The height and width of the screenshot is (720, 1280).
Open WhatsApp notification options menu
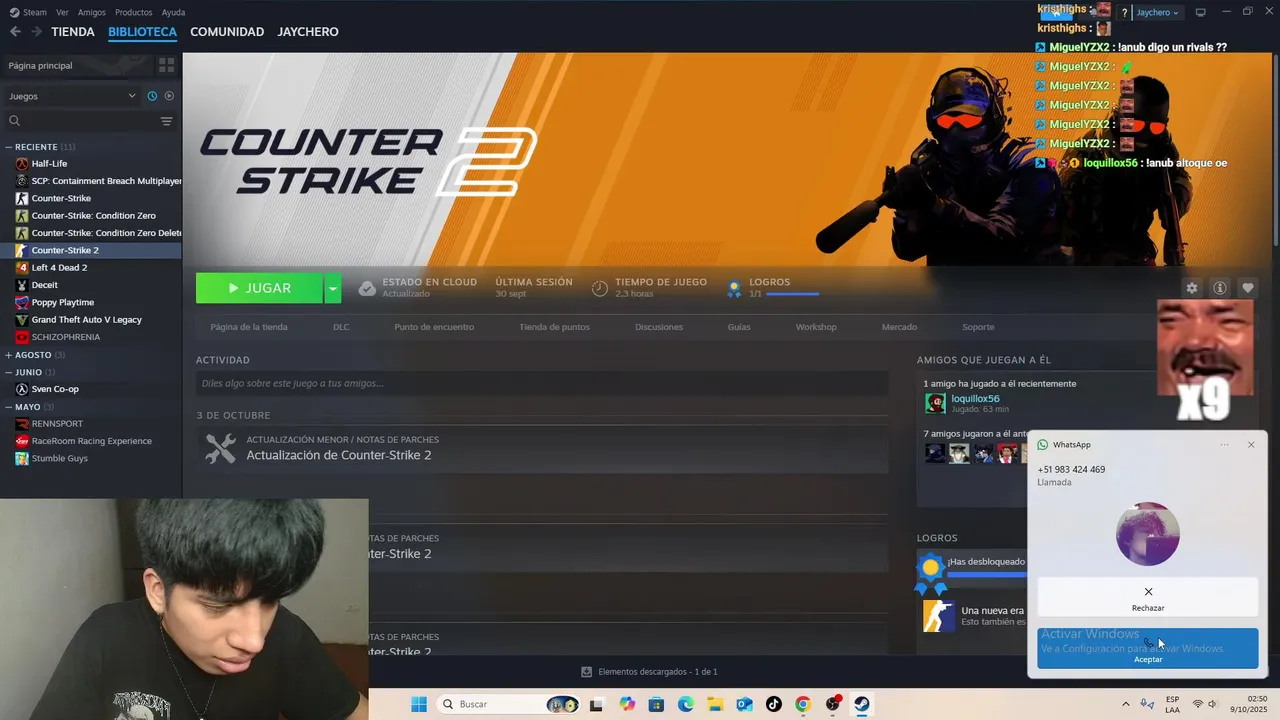click(1224, 445)
